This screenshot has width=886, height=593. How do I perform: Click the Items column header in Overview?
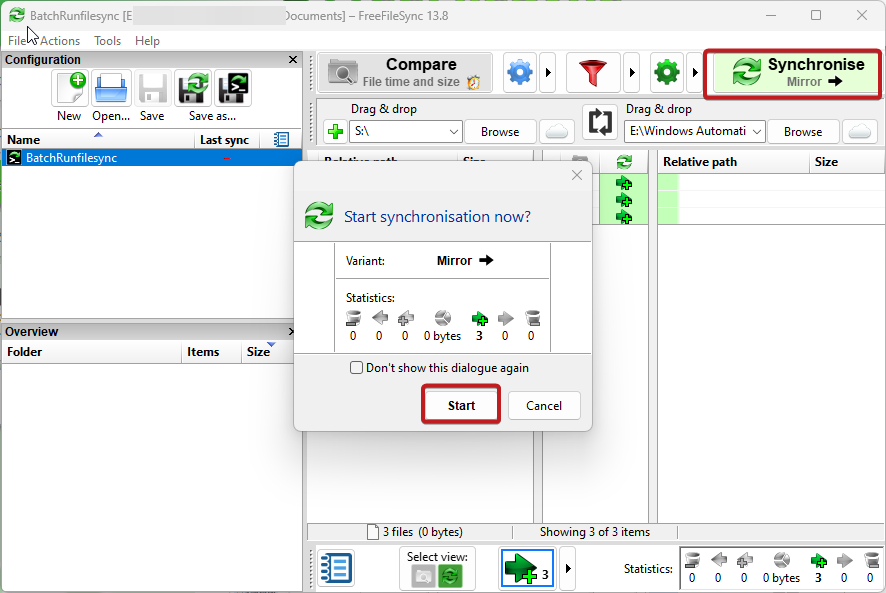[x=212, y=352]
